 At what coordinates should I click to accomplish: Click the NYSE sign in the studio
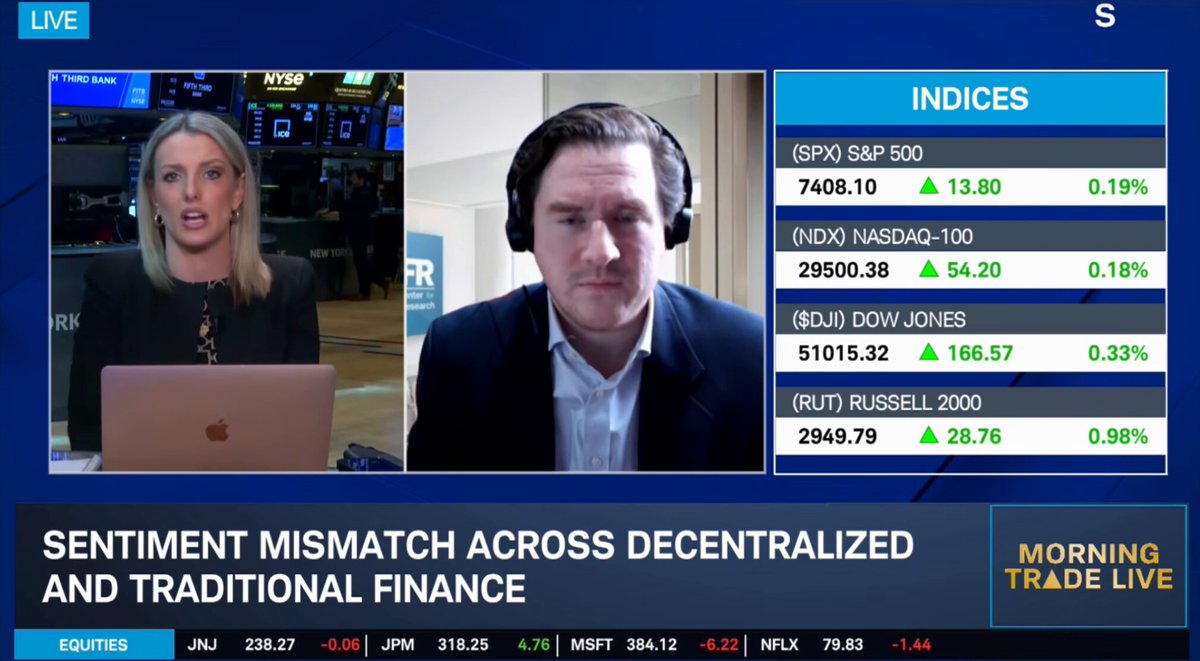tap(283, 79)
